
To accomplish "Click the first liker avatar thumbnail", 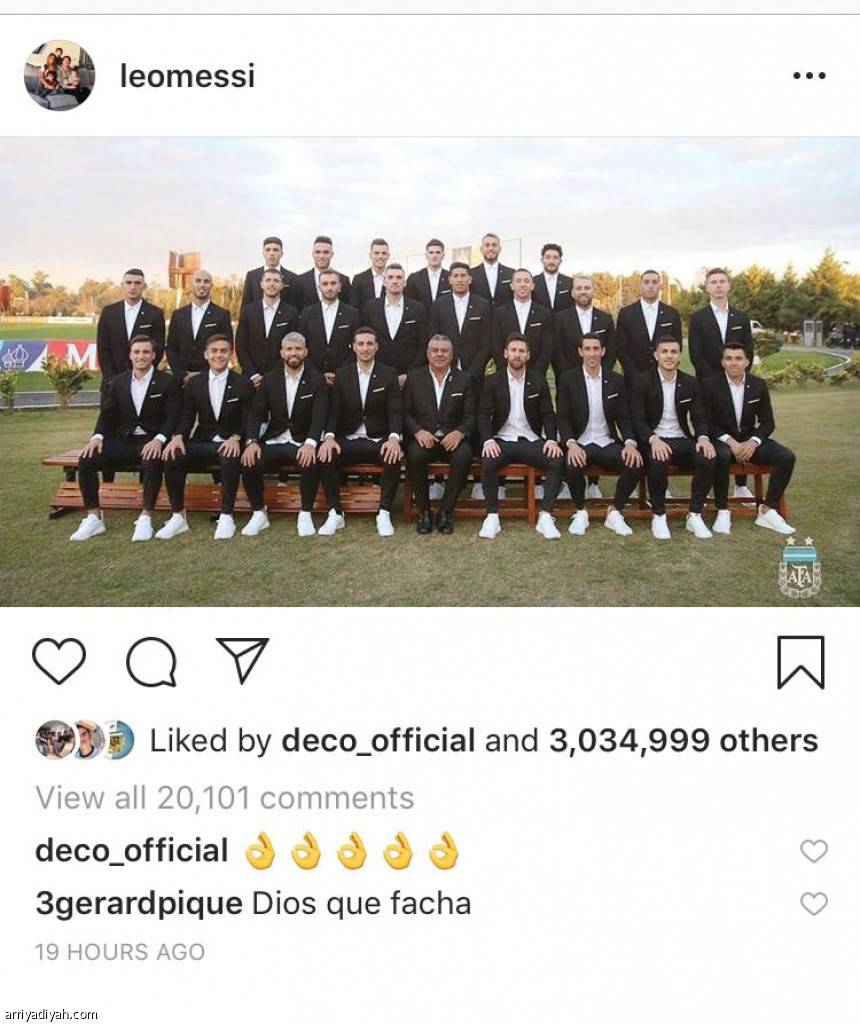I will [54, 739].
